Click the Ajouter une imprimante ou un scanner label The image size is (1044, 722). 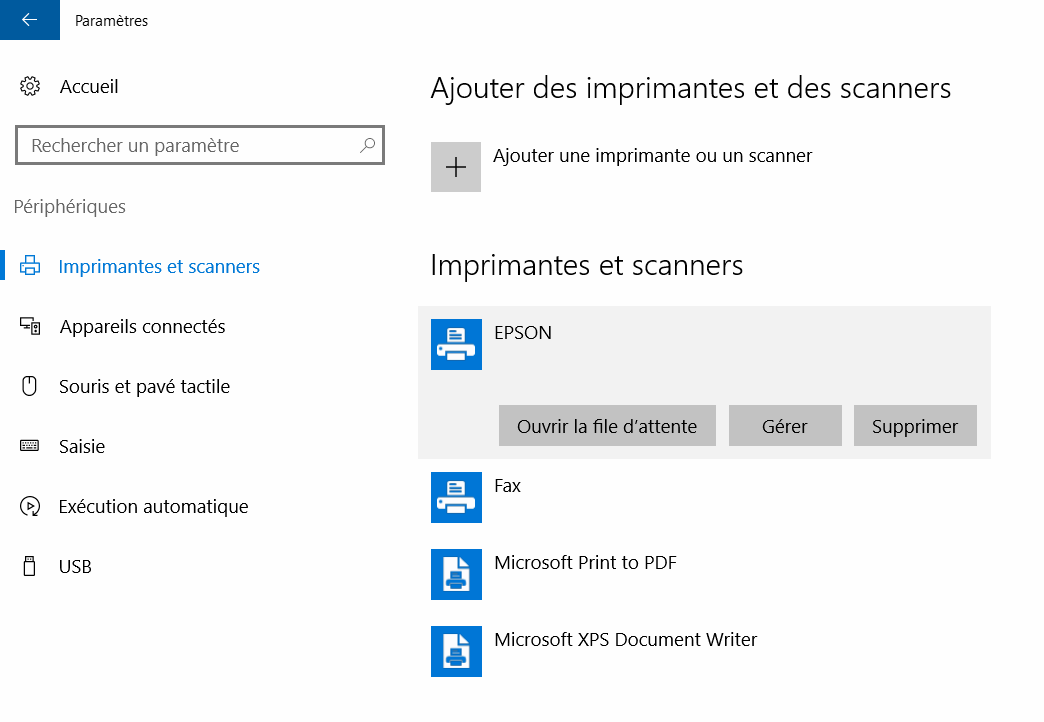point(652,156)
